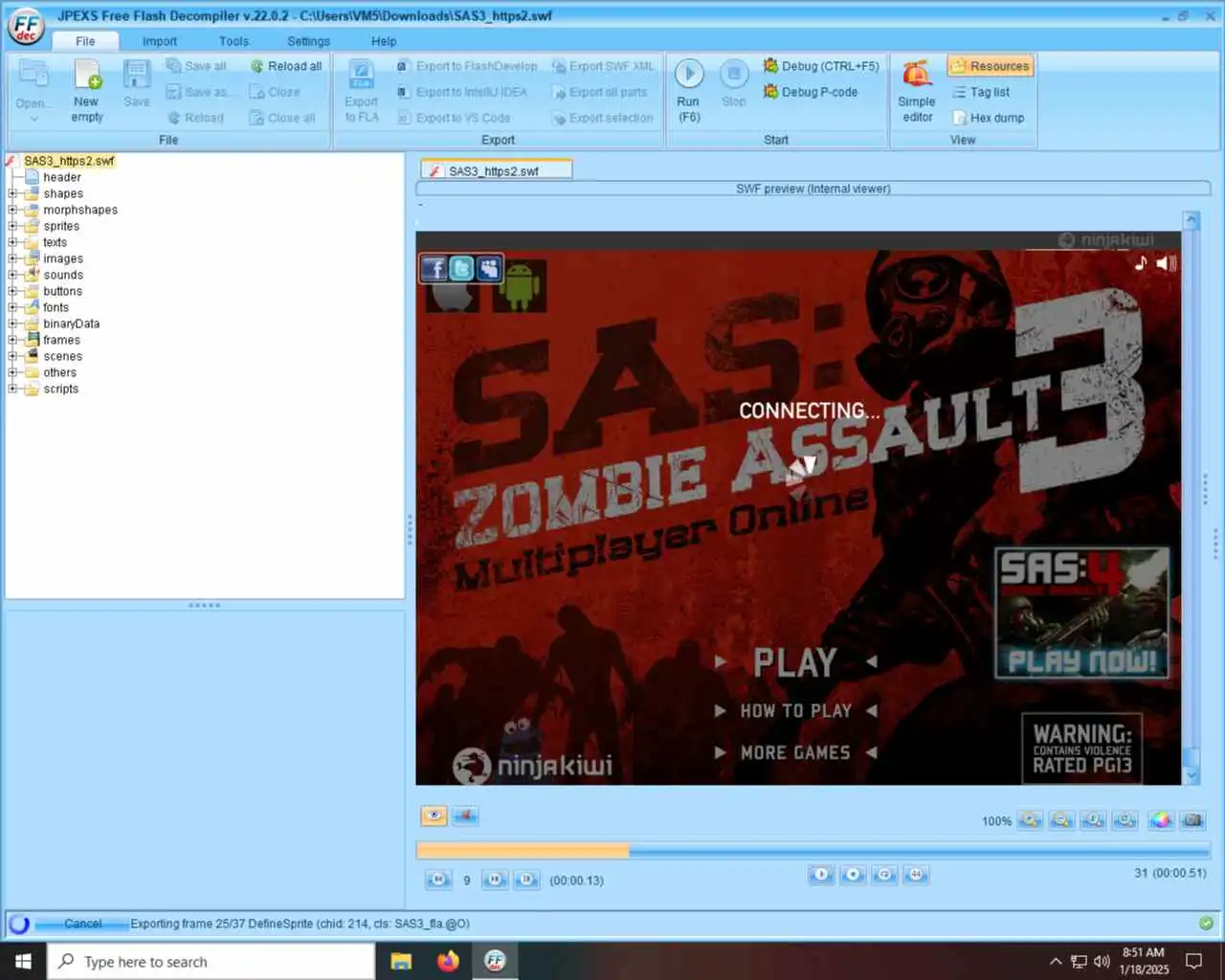
Task: Switch to Tag list view
Action: [981, 92]
